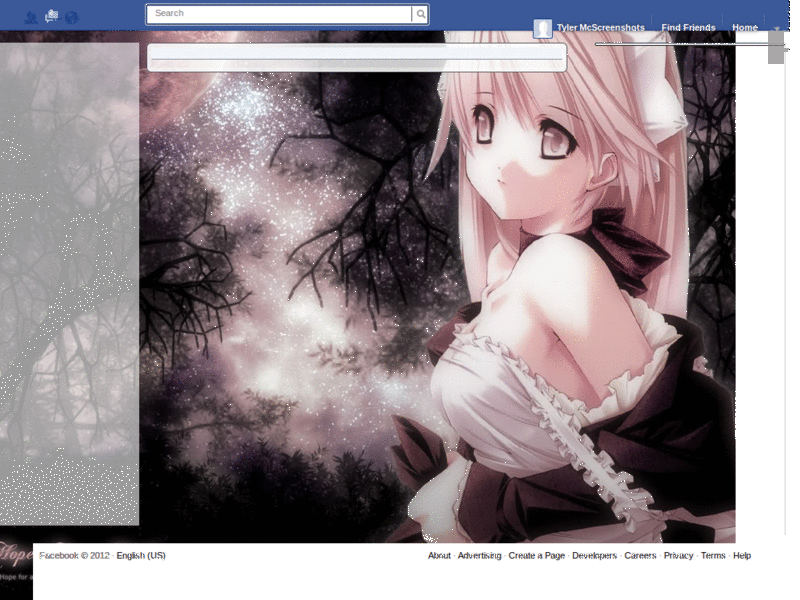Open the Developers footer link
800x600 pixels.
pyautogui.click(x=594, y=556)
